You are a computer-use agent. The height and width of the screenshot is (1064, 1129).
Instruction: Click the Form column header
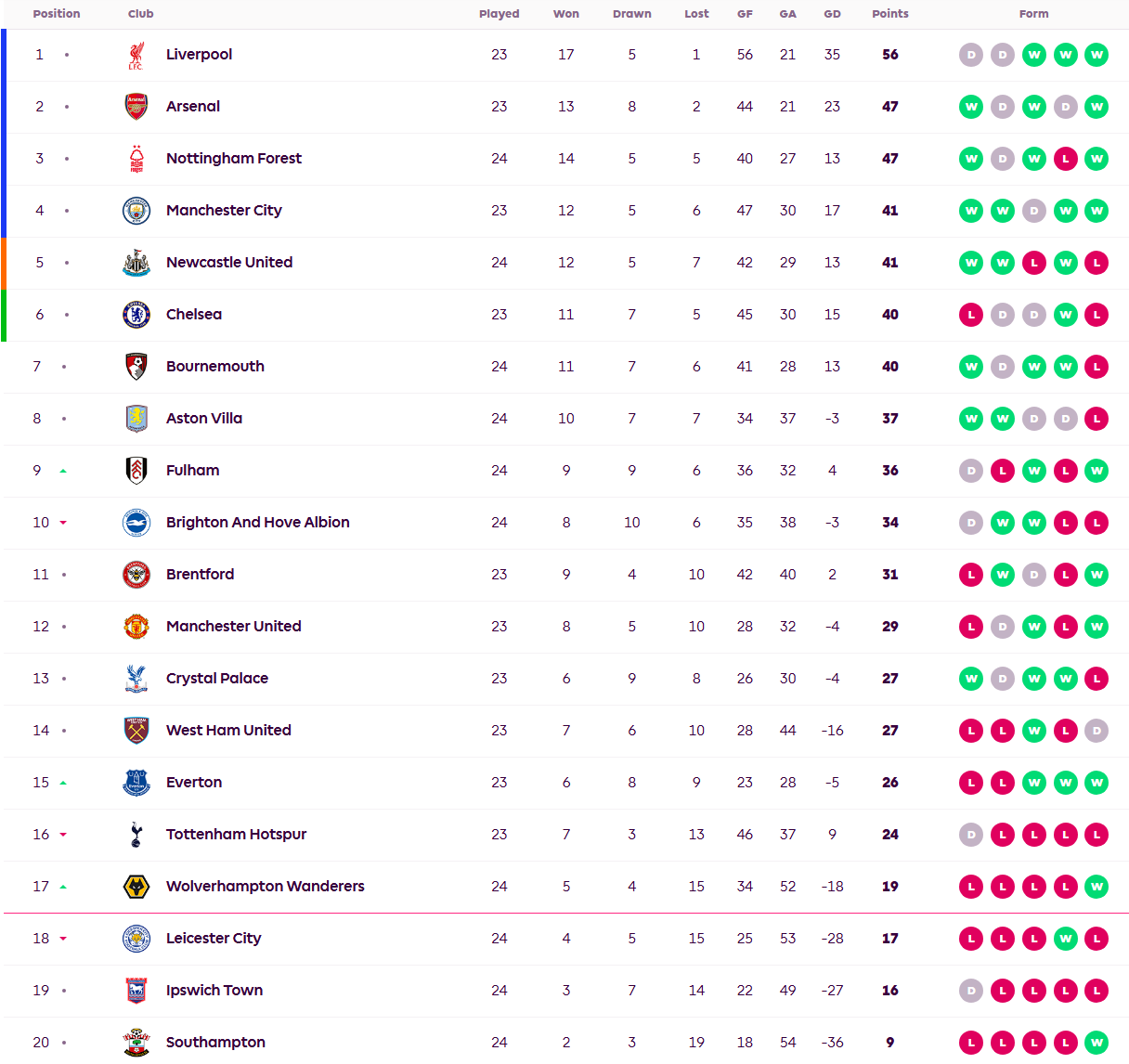(x=1033, y=14)
